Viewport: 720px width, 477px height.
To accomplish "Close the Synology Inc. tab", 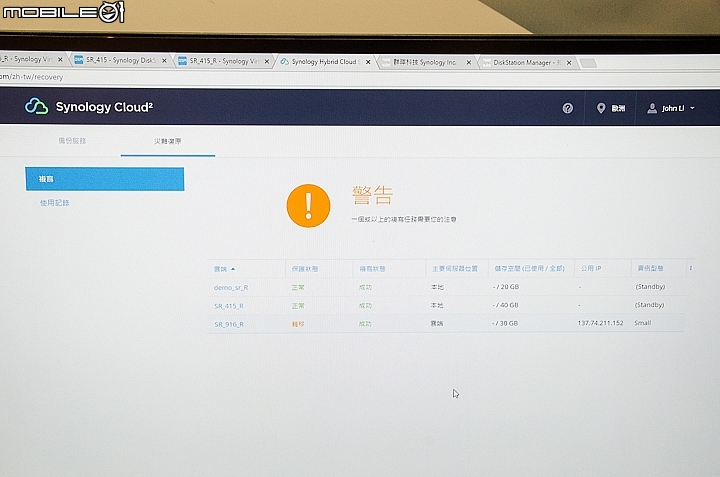I will (468, 62).
